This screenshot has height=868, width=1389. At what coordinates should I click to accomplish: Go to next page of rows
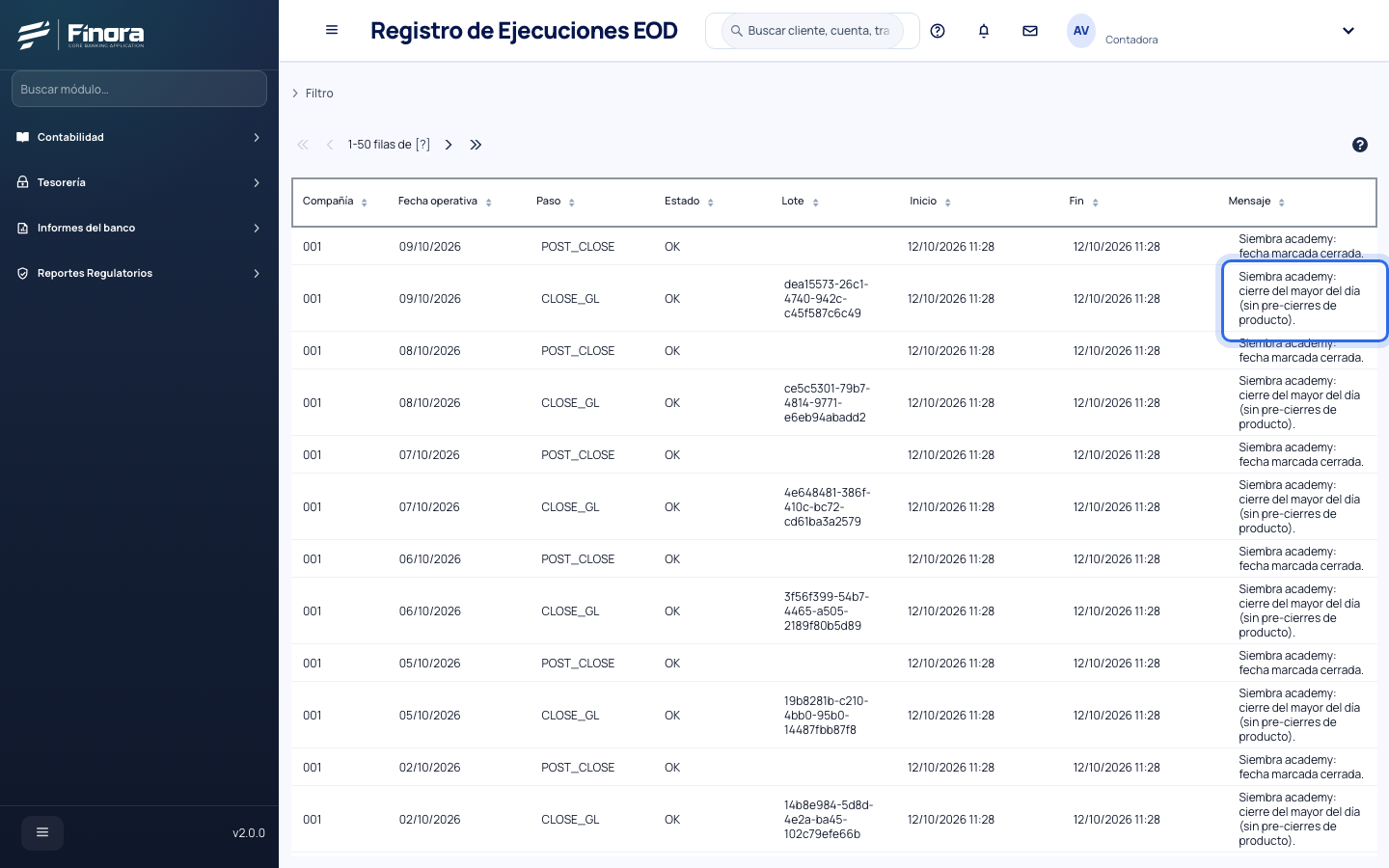[449, 145]
